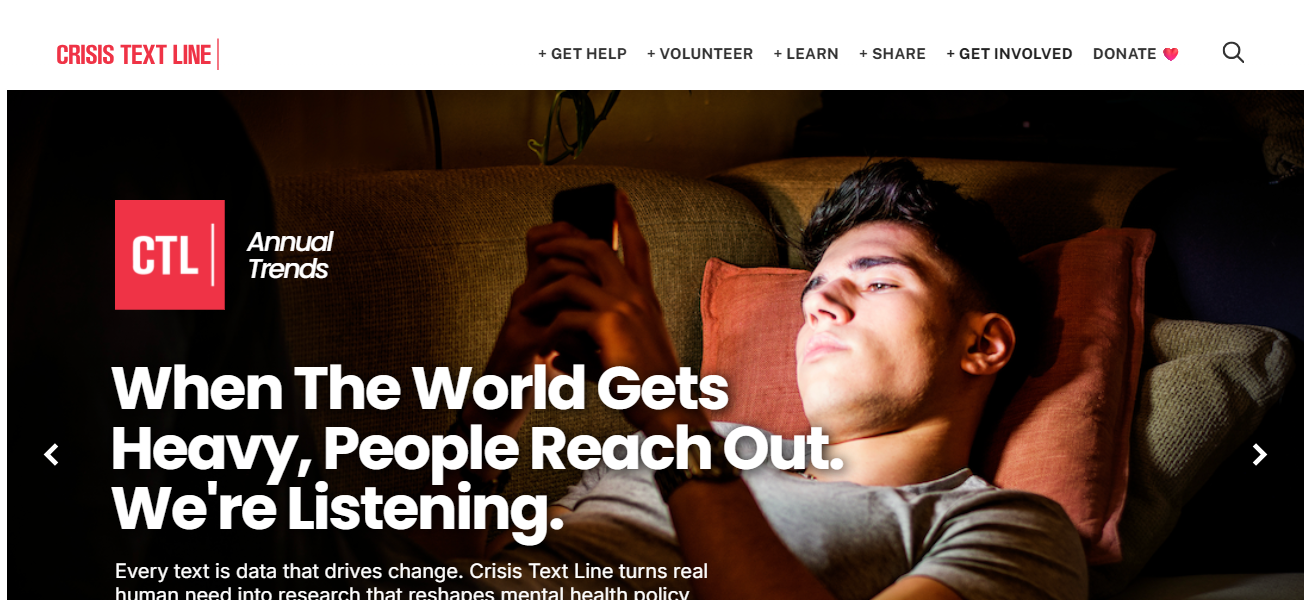Advance to next slide with right arrow
Image resolution: width=1312 pixels, height=600 pixels.
click(x=1260, y=455)
